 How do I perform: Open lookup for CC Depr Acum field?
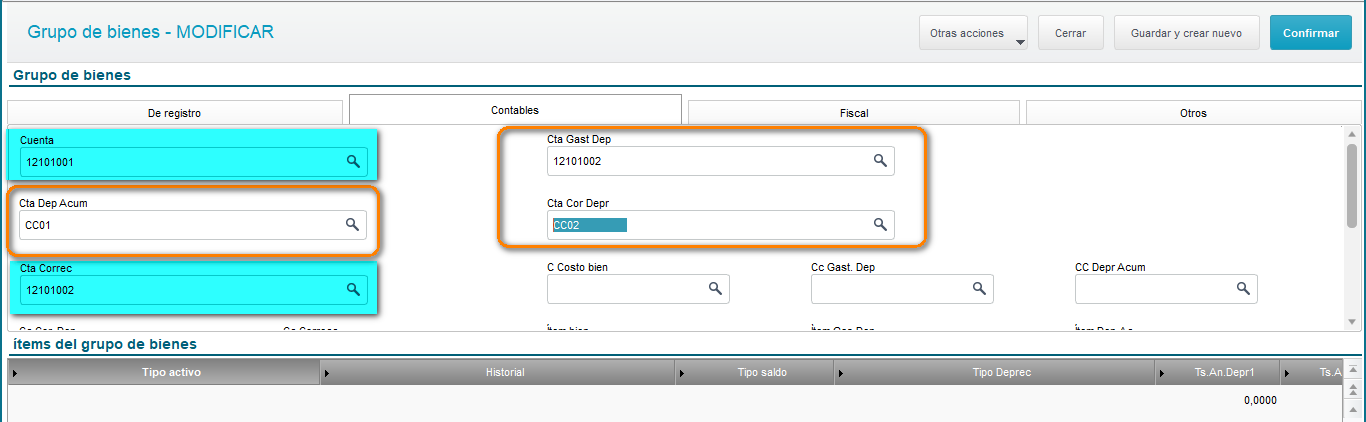click(1243, 288)
